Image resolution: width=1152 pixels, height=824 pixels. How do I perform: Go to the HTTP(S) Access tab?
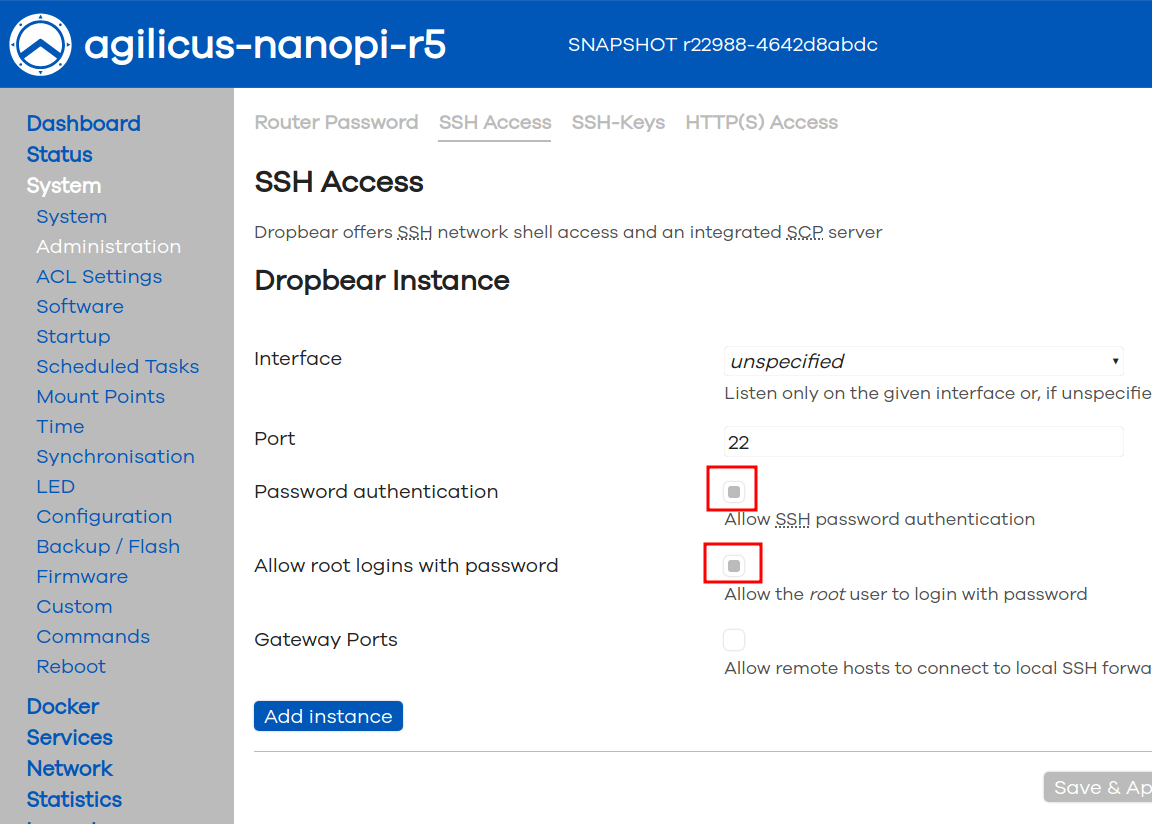[x=761, y=123]
